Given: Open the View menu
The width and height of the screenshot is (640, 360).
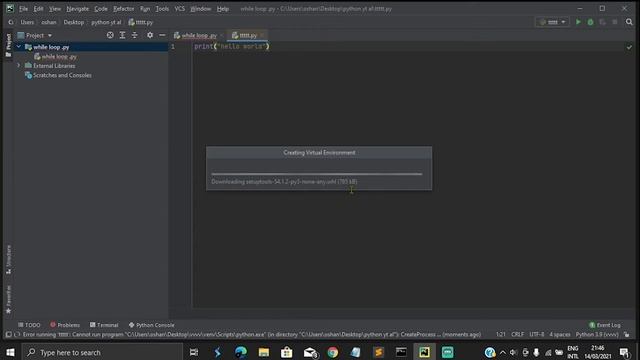Looking at the screenshot, I should click(55, 9).
